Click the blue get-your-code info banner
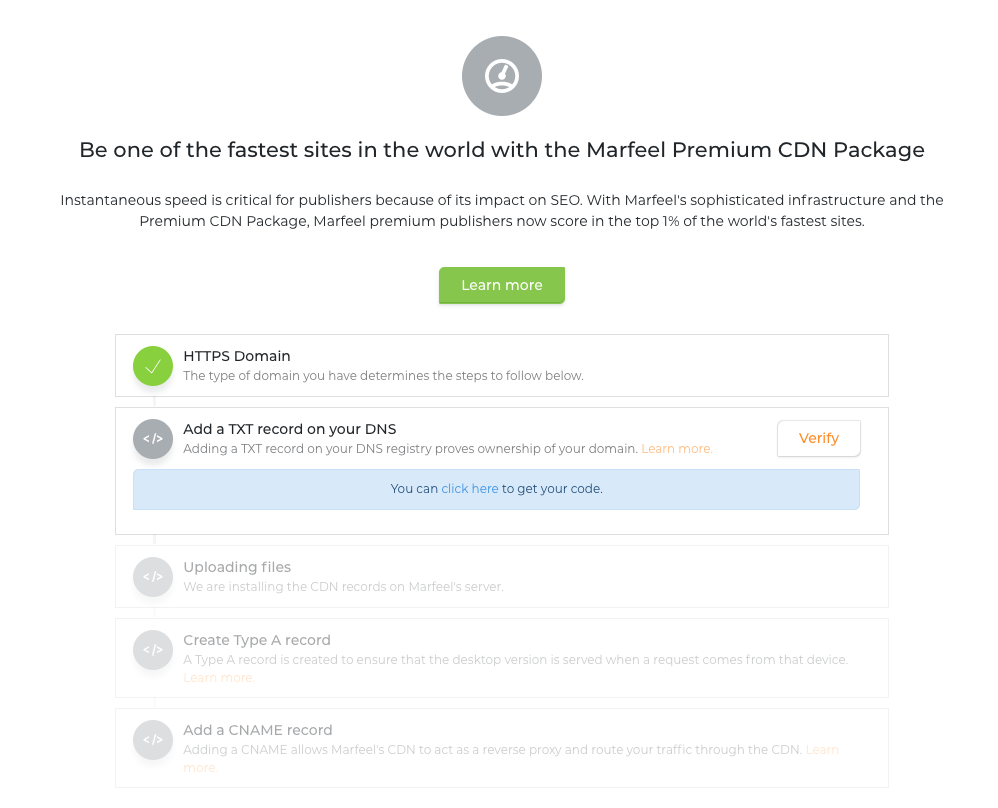This screenshot has height=808, width=998. [x=496, y=489]
